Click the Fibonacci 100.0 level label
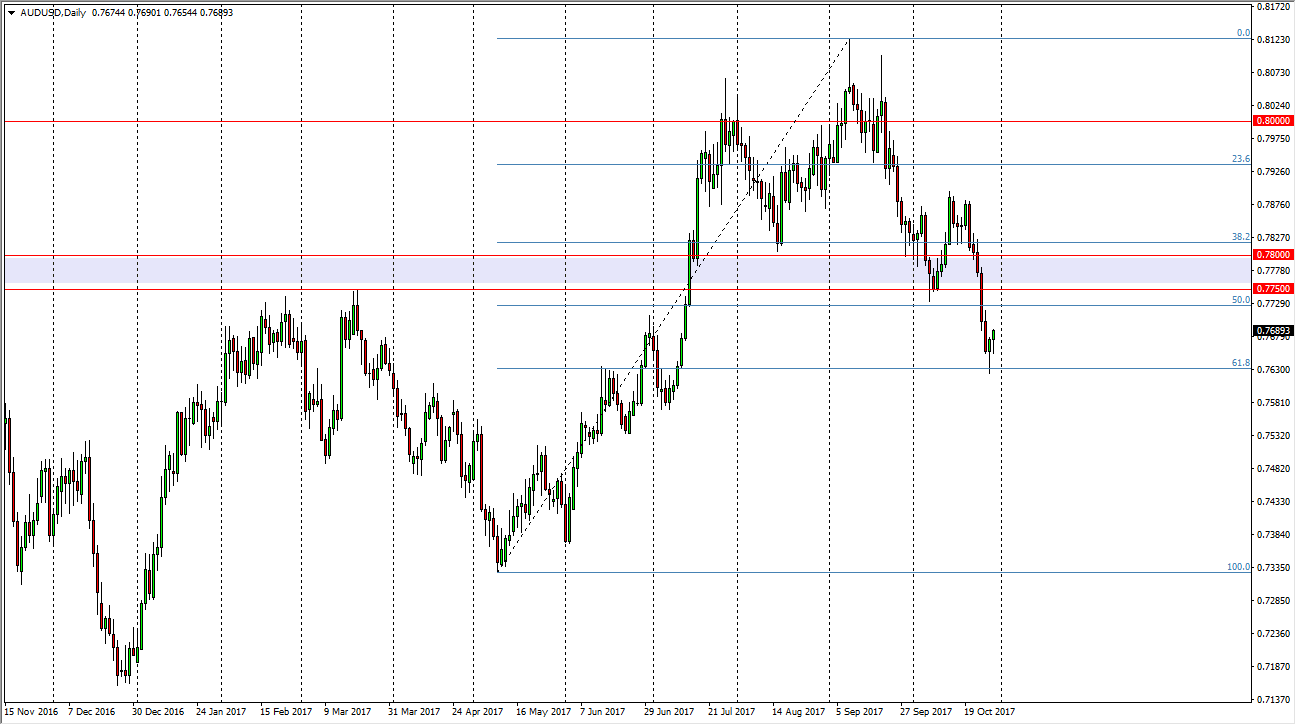 point(1239,567)
